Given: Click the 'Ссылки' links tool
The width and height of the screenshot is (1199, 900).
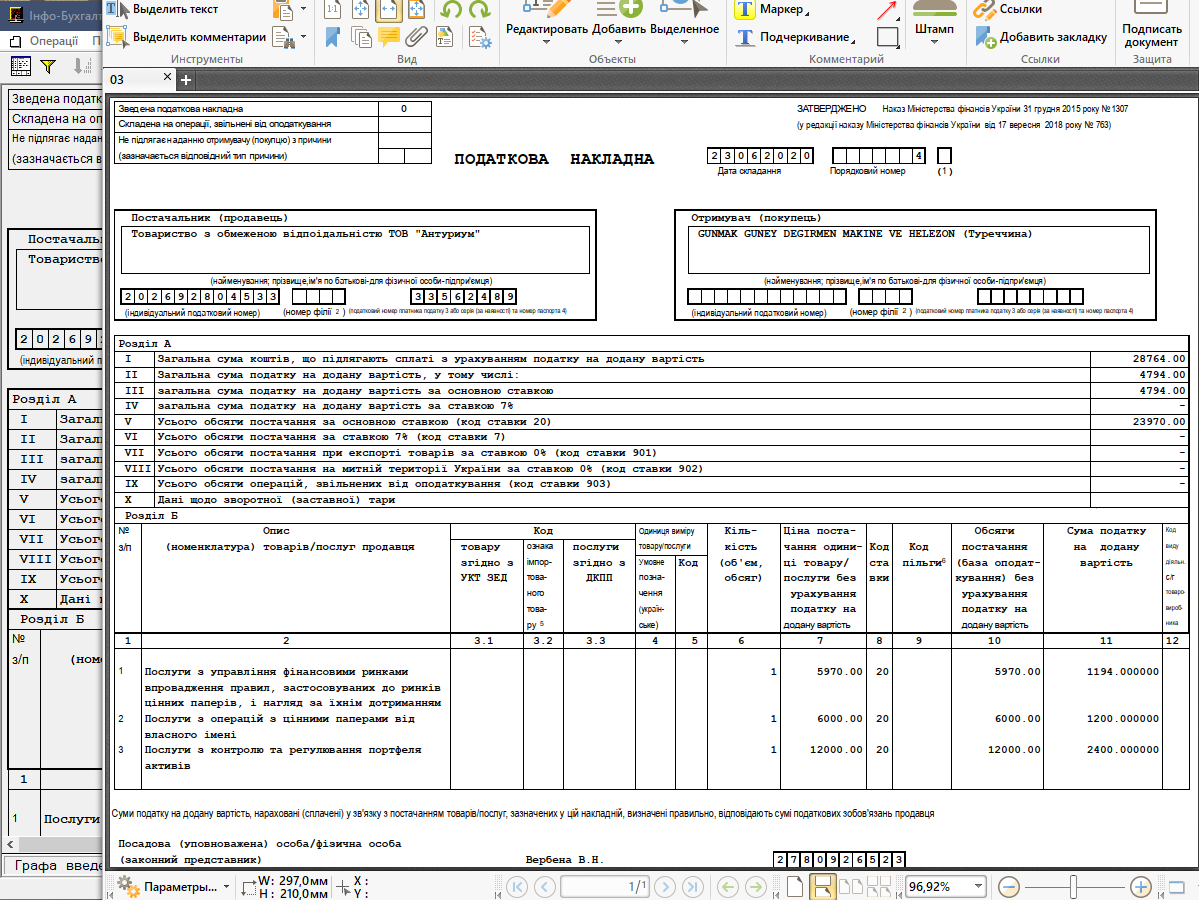Looking at the screenshot, I should (x=1008, y=9).
